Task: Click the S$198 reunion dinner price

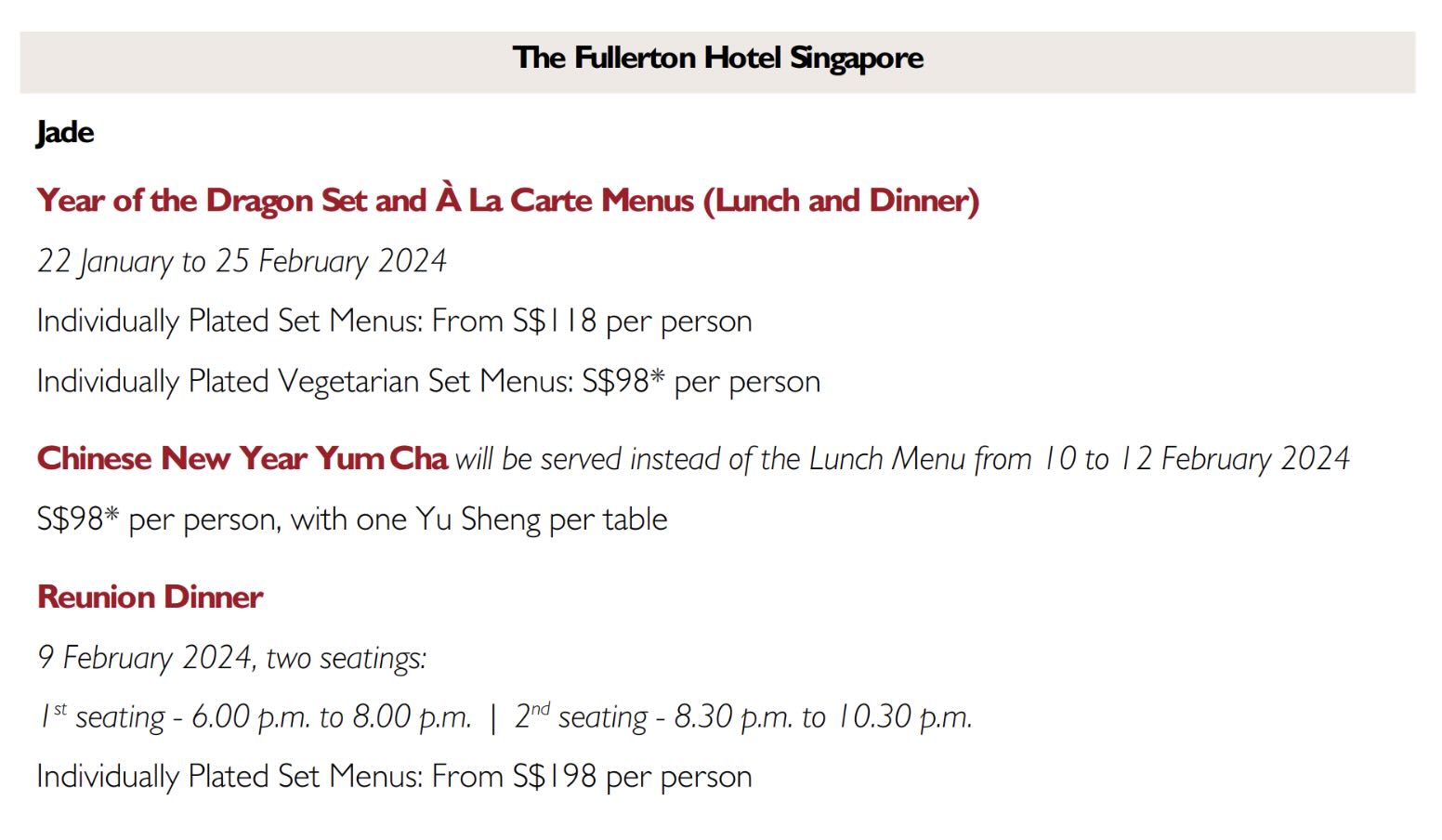Action: [x=555, y=777]
